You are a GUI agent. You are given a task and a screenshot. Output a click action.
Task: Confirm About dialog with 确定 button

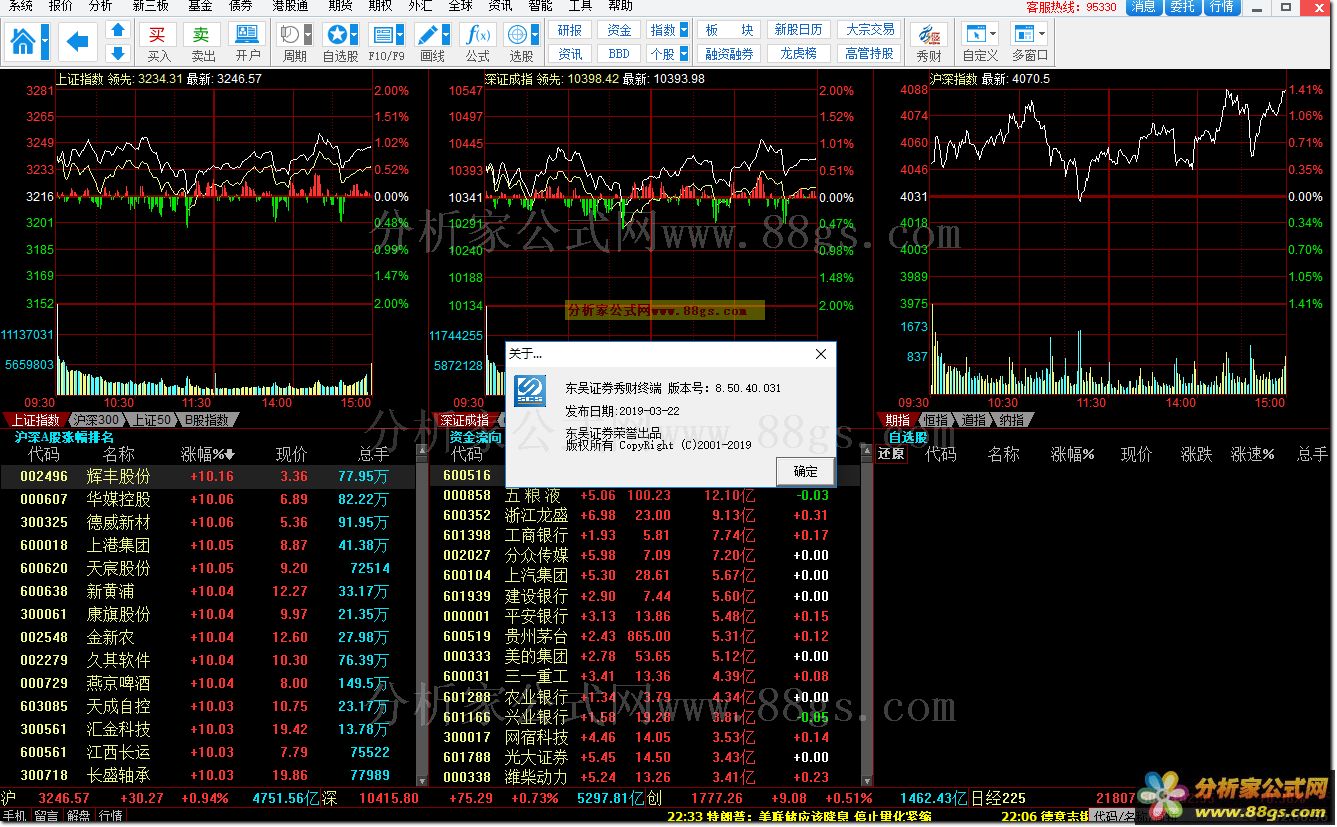click(x=805, y=472)
